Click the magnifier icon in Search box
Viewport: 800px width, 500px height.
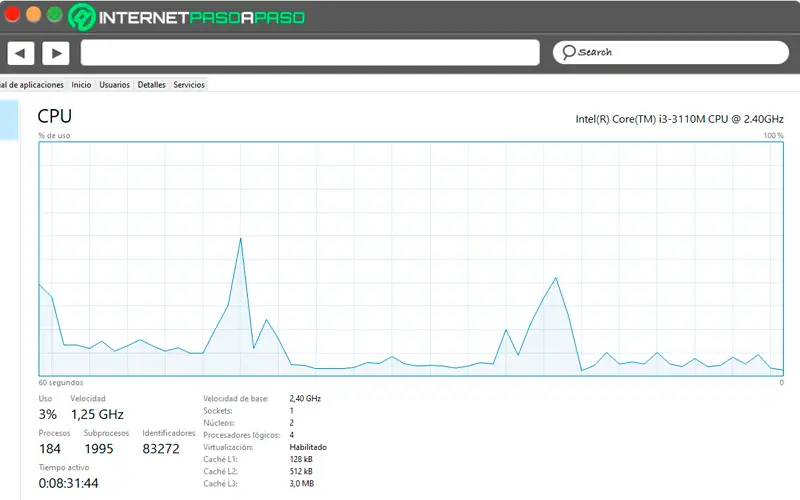point(568,52)
